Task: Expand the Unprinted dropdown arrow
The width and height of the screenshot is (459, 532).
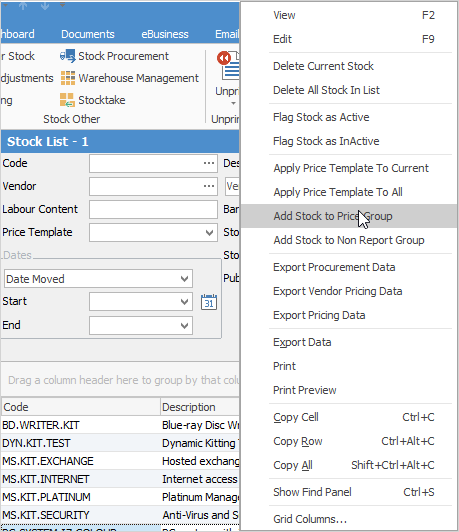Action: click(233, 103)
